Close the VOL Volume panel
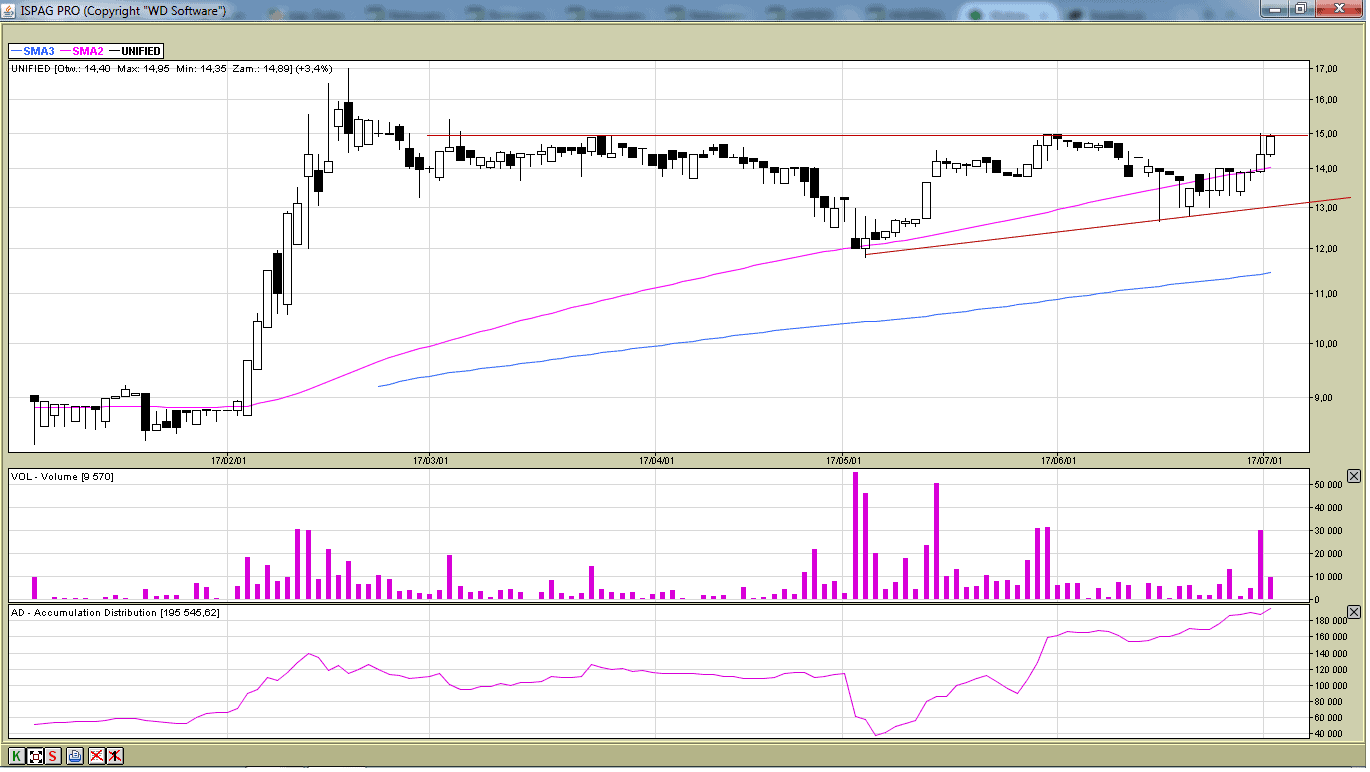The height and width of the screenshot is (772, 1370). tap(1354, 476)
